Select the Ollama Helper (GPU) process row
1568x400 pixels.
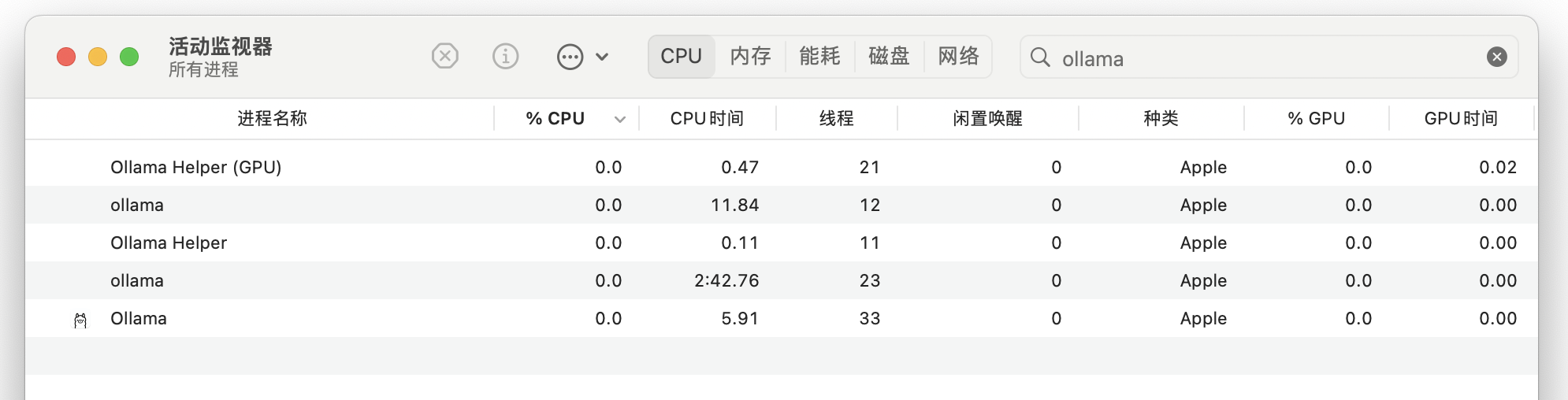tap(782, 167)
